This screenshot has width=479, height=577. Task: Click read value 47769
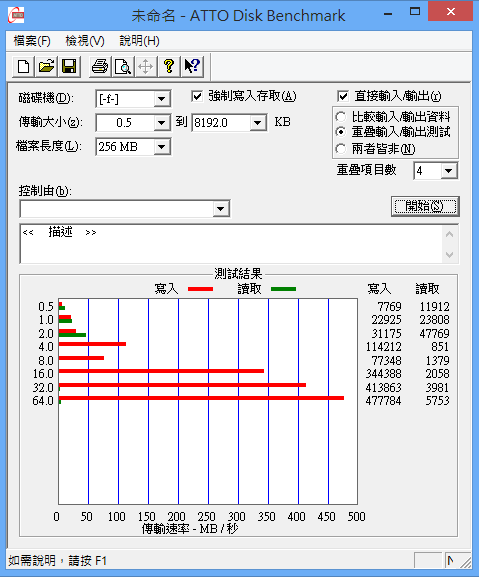click(x=434, y=334)
